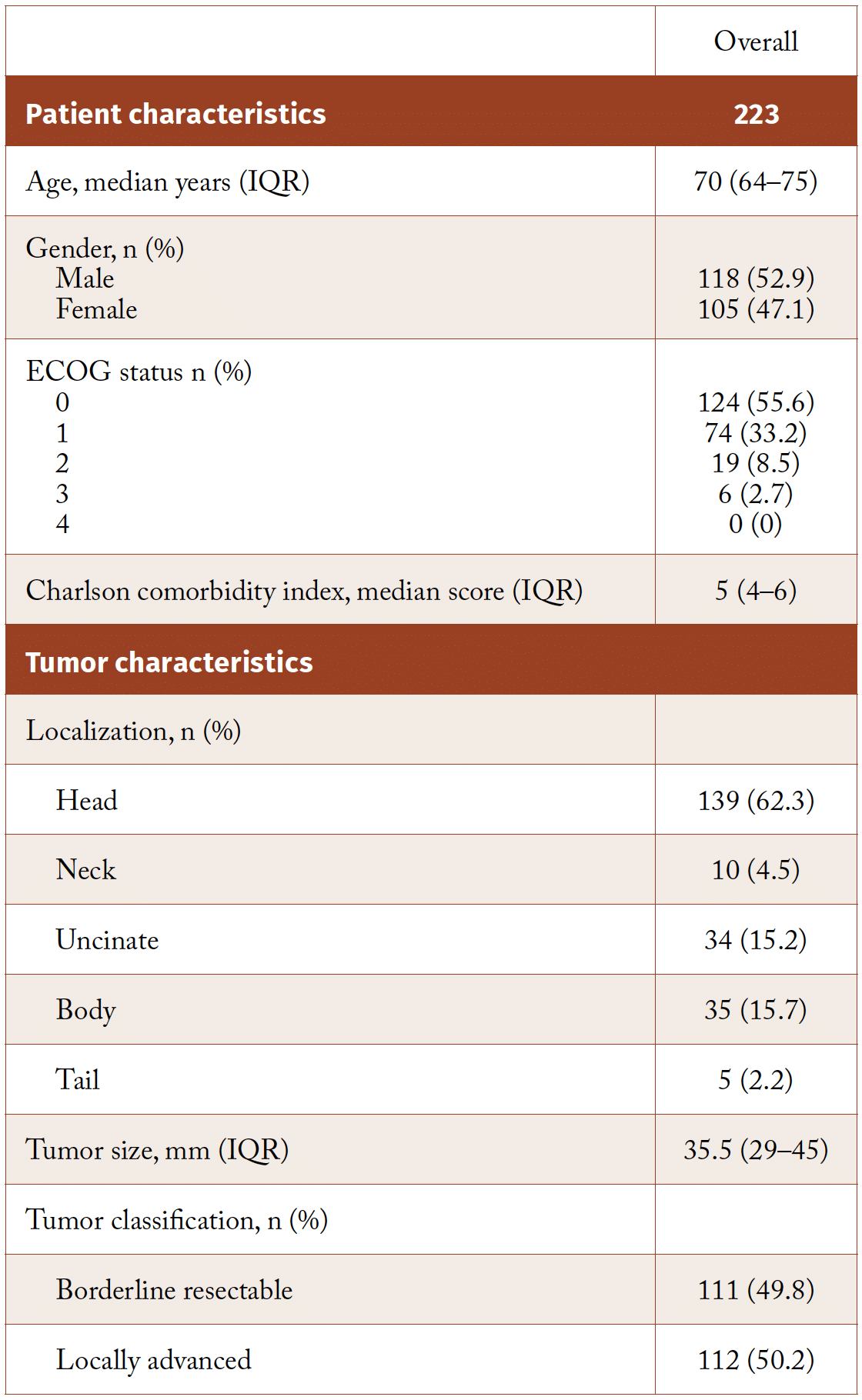Screen dimensions: 862x1400
Task: Click the Overall column header
Action: pyautogui.click(x=756, y=42)
